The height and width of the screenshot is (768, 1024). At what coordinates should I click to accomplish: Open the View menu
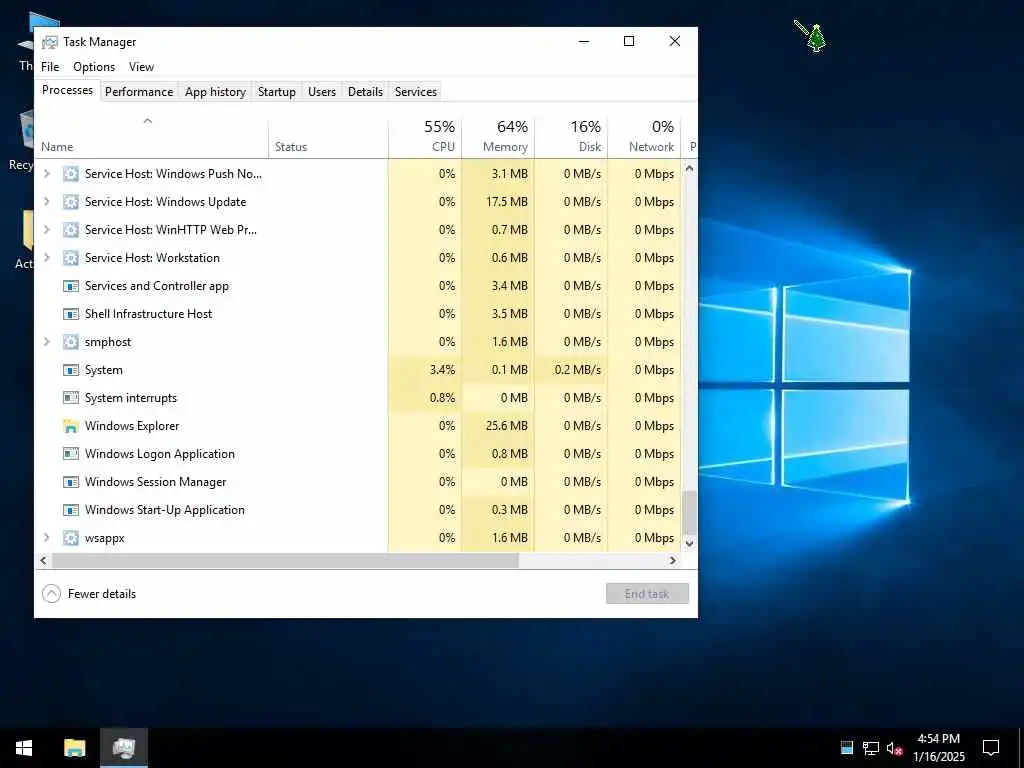point(141,67)
